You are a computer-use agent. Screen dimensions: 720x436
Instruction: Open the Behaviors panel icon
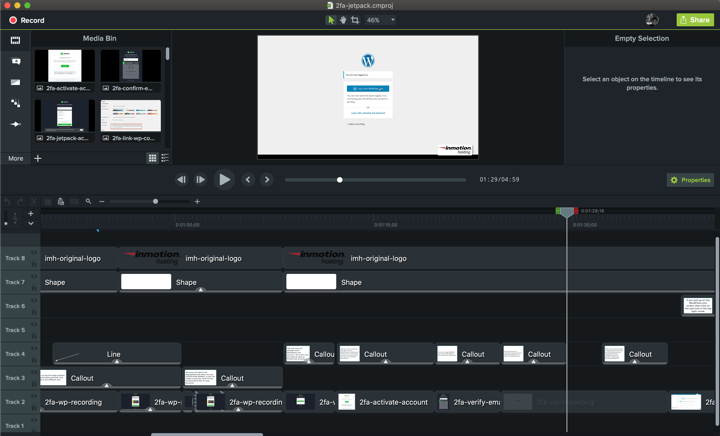[15, 104]
